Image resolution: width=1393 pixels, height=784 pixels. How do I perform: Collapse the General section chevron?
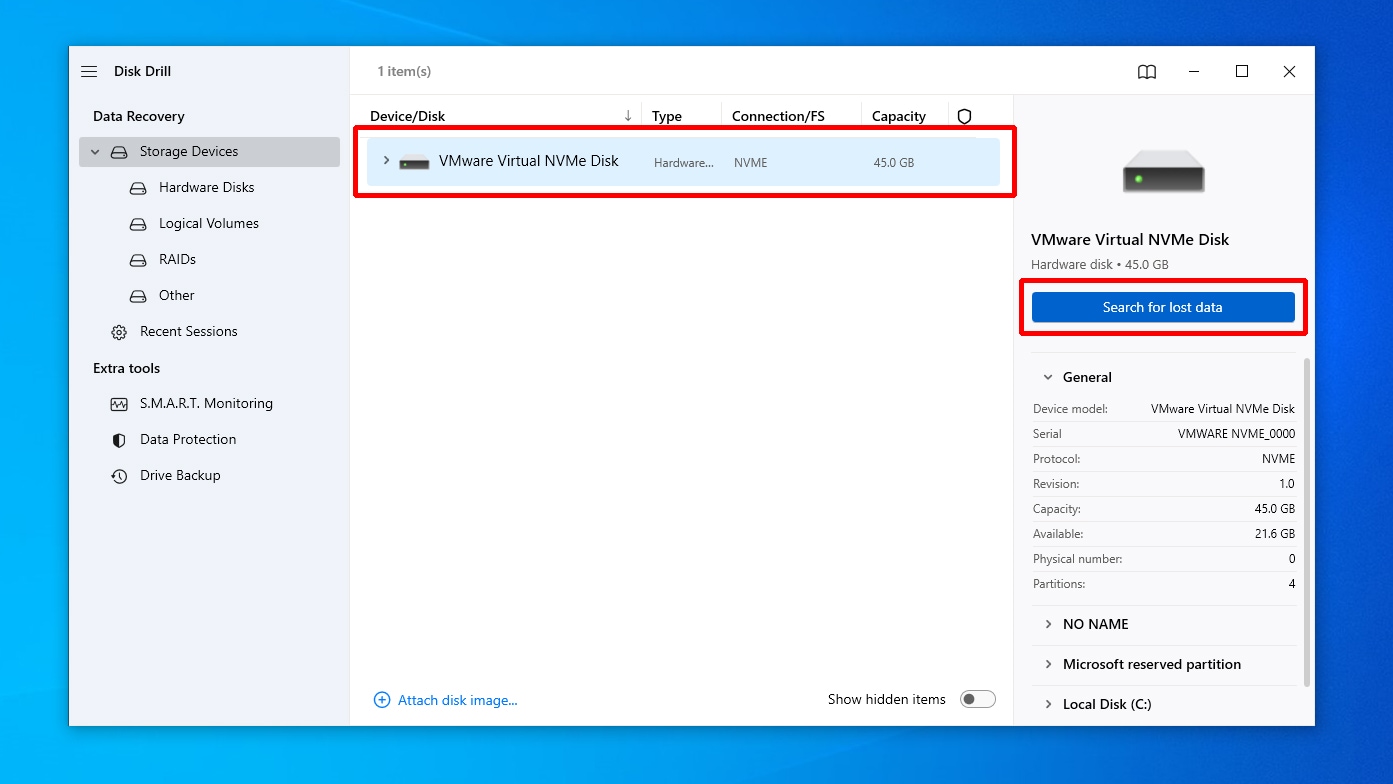[x=1048, y=377]
